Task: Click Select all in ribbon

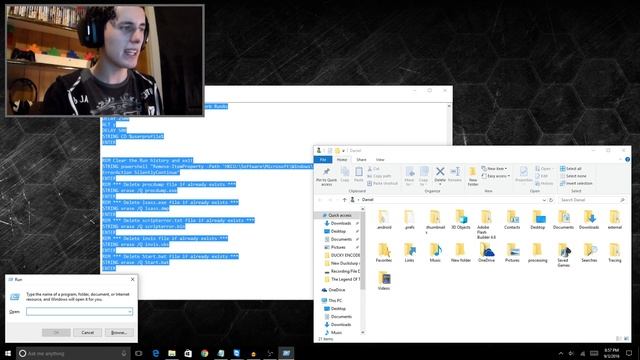Action: [571, 169]
